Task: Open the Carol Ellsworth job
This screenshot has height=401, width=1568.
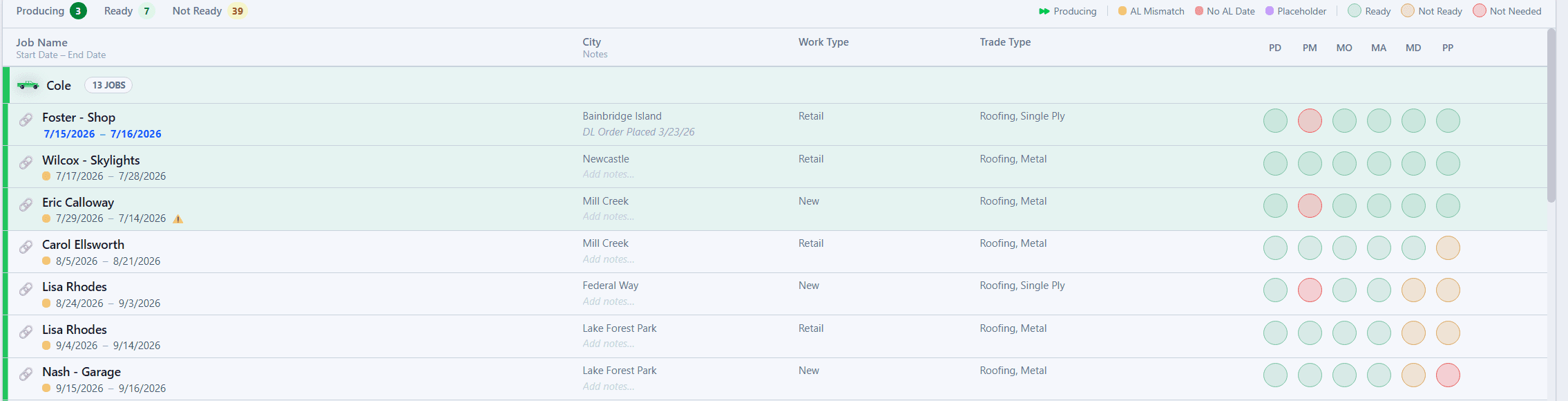Action: (83, 245)
